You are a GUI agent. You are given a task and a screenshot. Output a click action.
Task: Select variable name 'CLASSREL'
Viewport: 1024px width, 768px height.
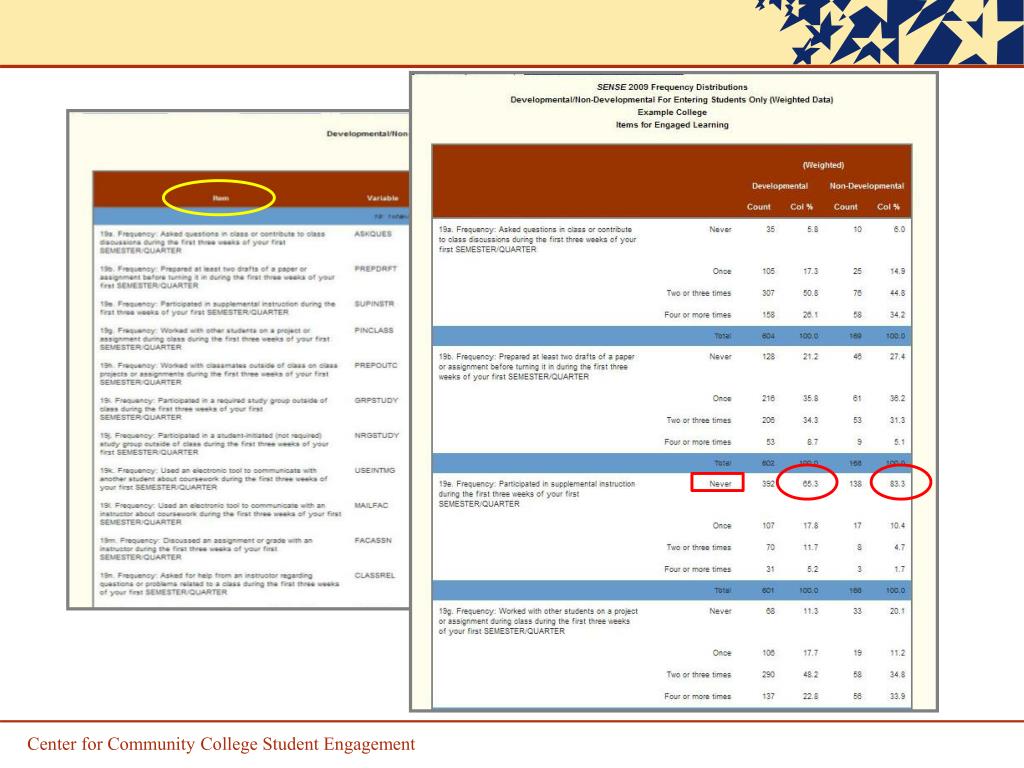click(x=375, y=576)
